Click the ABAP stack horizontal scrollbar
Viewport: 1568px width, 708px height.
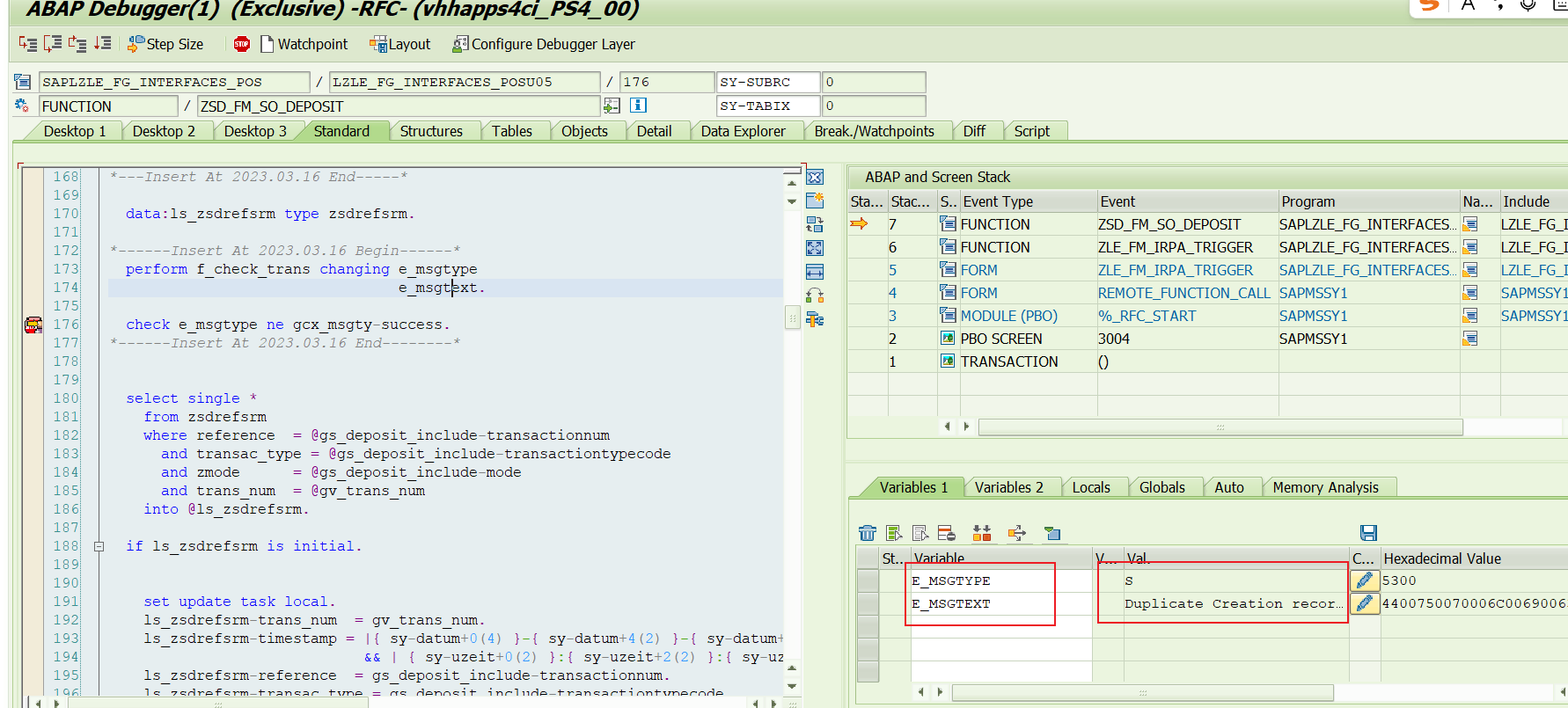pos(1220,427)
